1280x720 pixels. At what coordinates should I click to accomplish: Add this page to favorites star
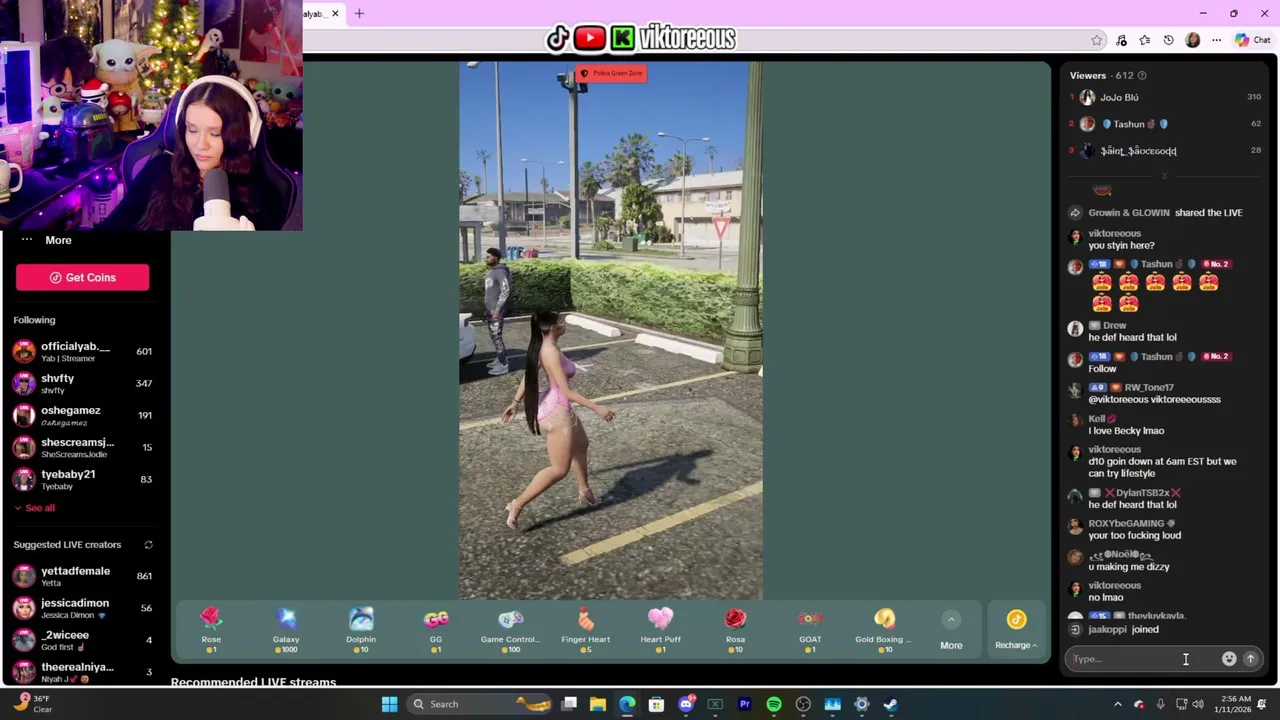[x=1097, y=40]
